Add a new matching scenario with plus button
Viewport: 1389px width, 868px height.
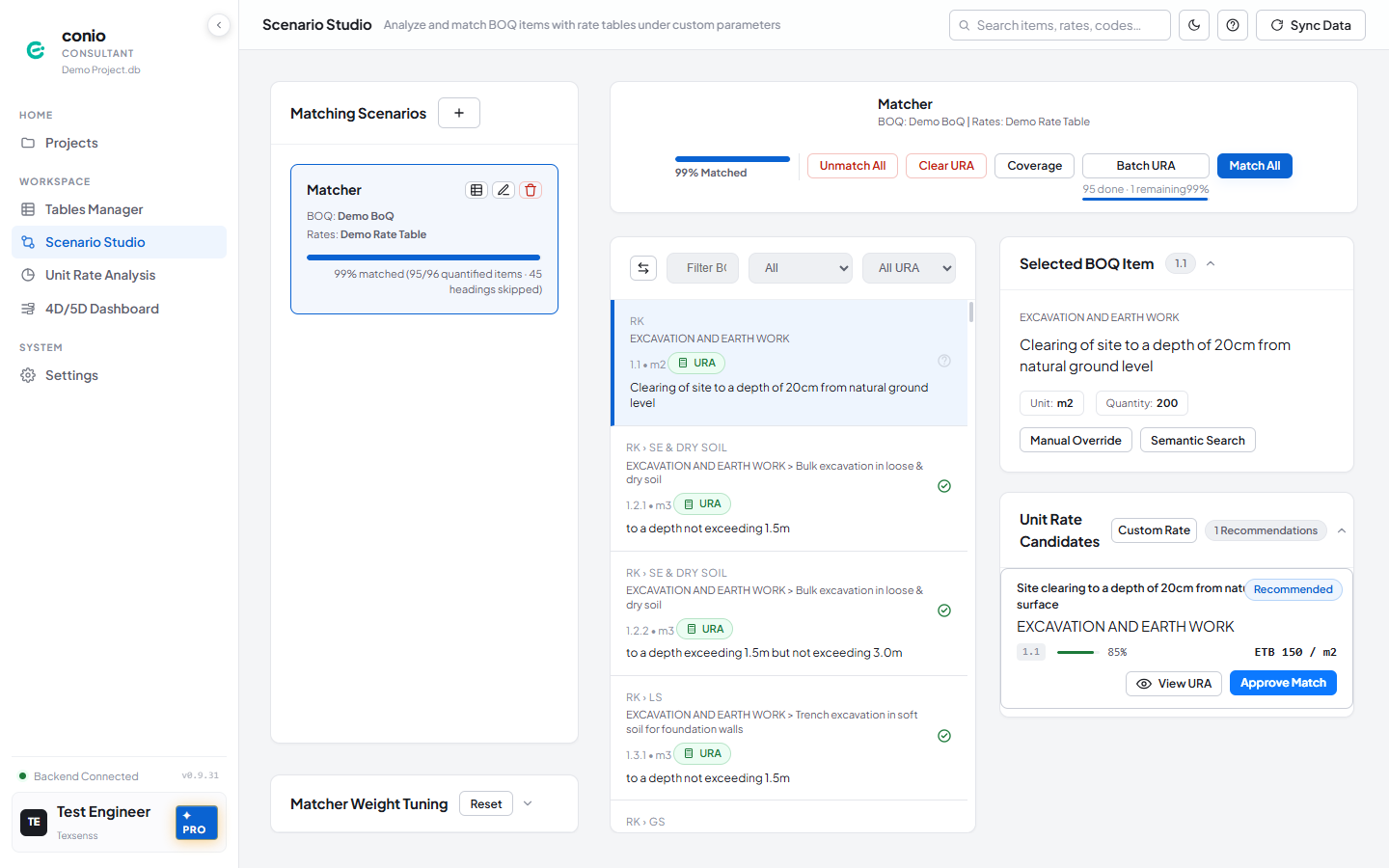(x=459, y=113)
